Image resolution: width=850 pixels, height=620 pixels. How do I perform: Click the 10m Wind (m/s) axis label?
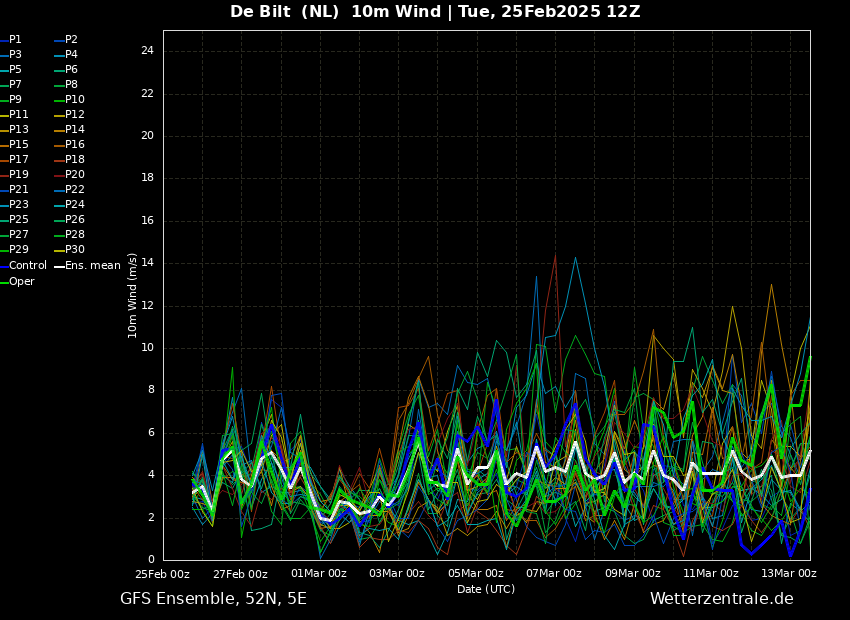[132, 295]
